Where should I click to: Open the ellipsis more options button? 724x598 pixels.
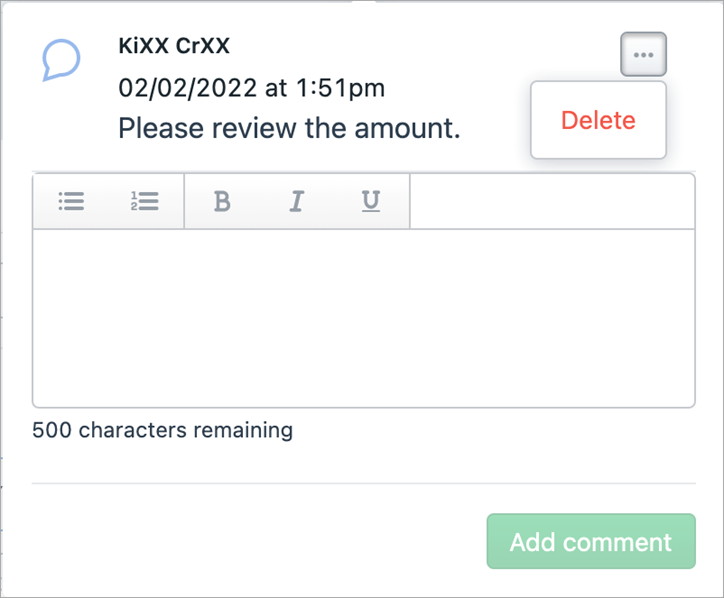643,55
